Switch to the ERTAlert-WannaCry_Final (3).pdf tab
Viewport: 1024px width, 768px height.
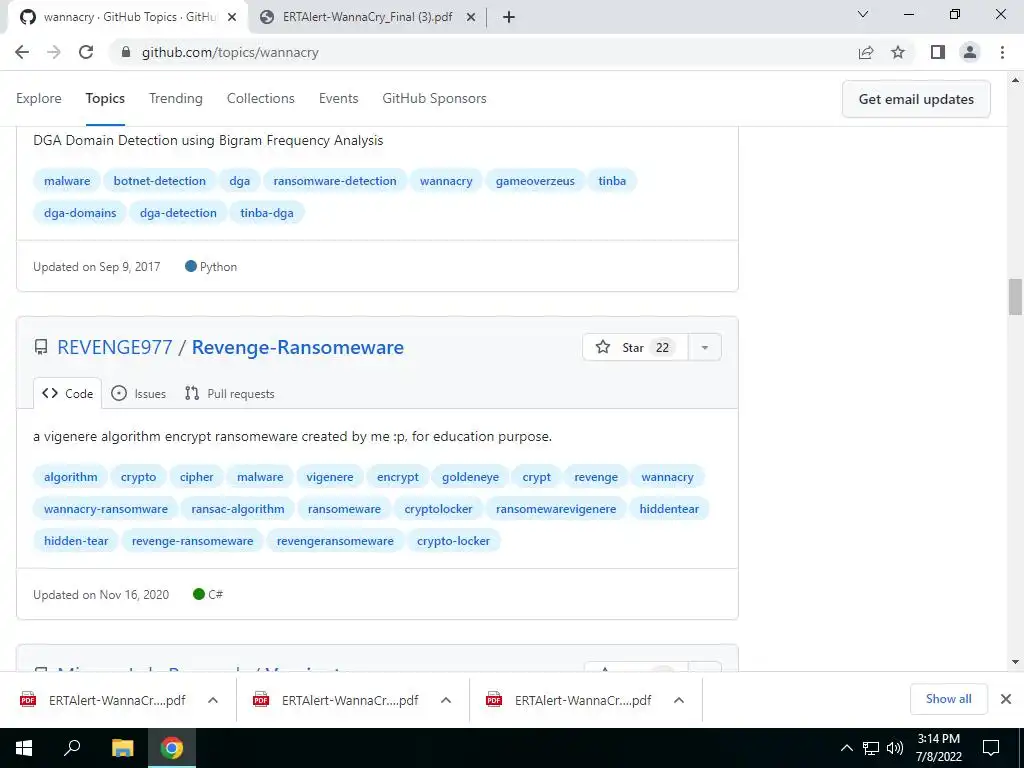click(x=368, y=18)
